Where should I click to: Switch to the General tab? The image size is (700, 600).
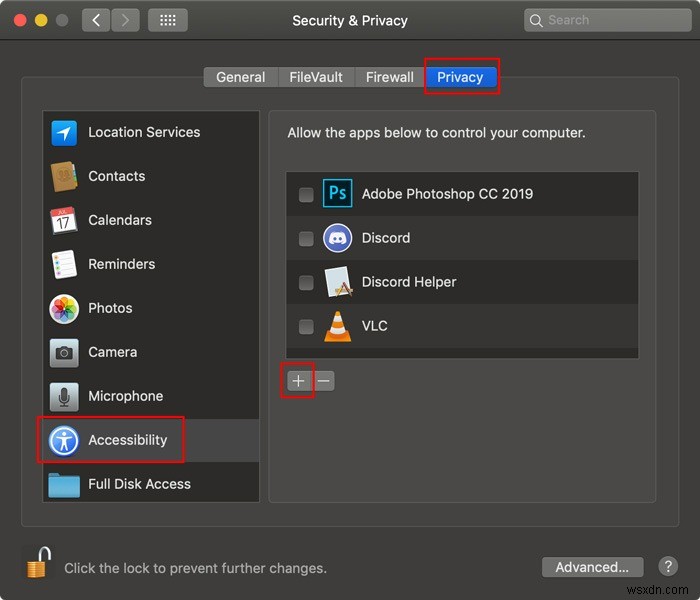(241, 77)
